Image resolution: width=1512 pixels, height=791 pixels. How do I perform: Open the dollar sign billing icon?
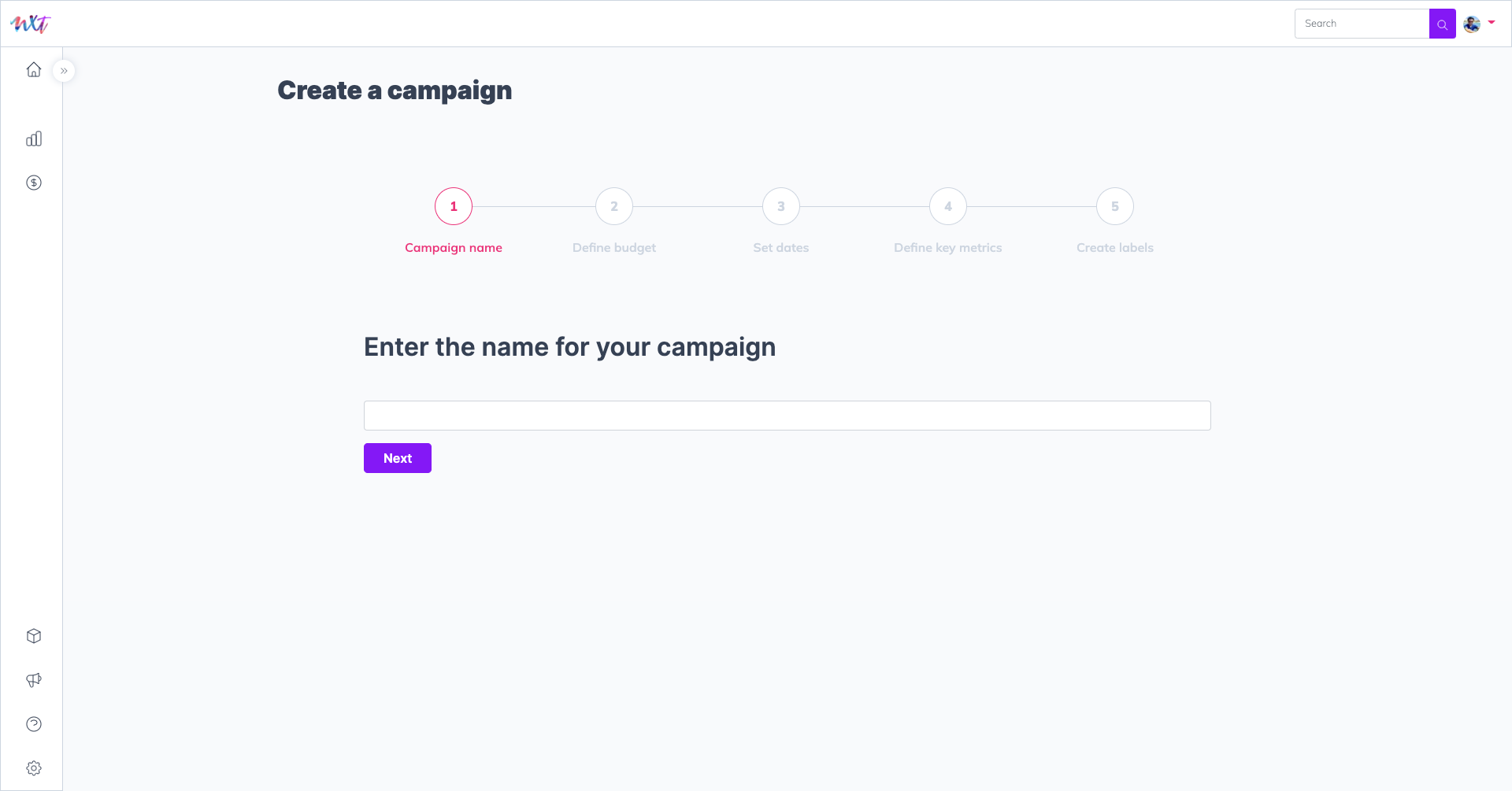(34, 183)
